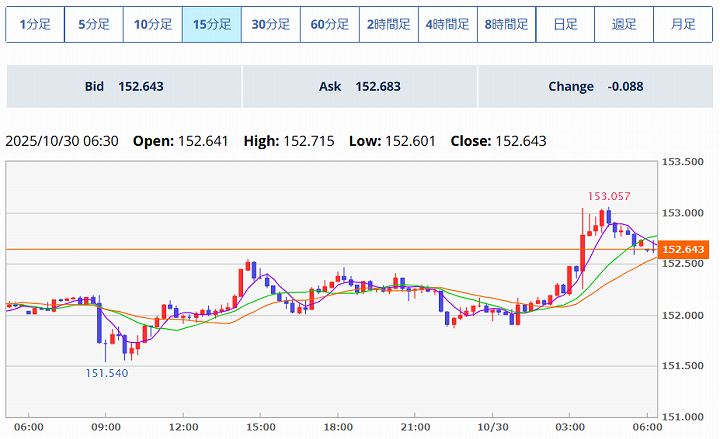Switch to 2時間足 timeframe
Screen dimensions: 720x439
[389, 24]
